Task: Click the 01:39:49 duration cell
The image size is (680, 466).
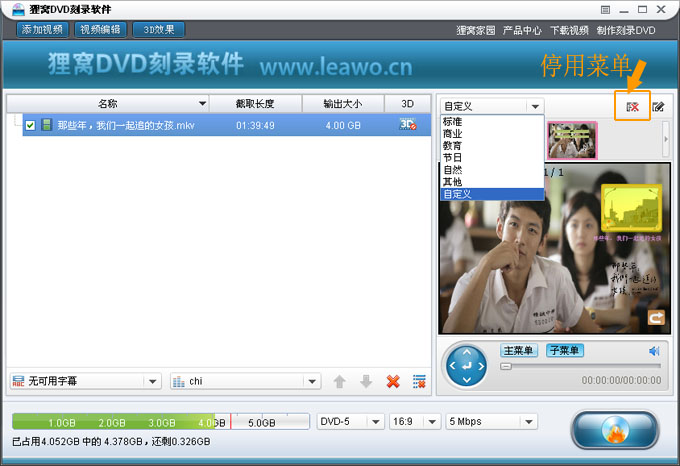Action: (x=255, y=126)
